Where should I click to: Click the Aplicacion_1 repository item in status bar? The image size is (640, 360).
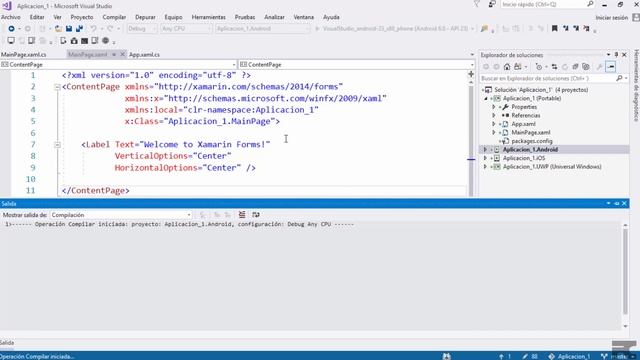569,356
